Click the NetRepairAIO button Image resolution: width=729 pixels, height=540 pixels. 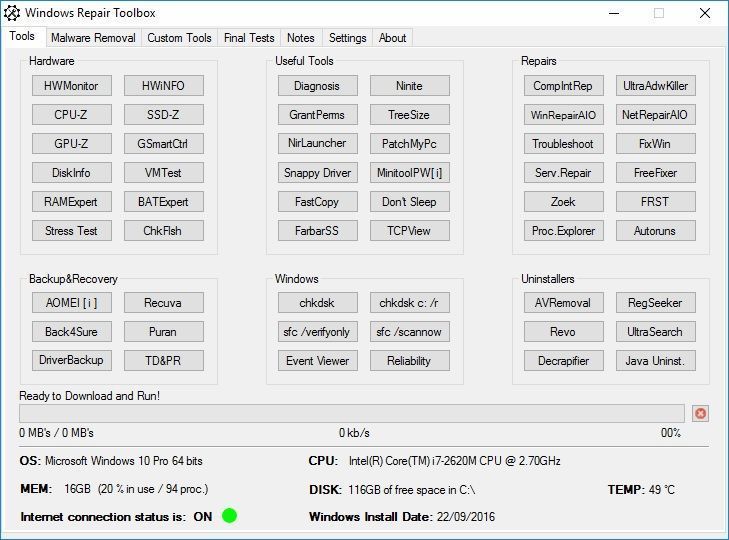[x=656, y=114]
